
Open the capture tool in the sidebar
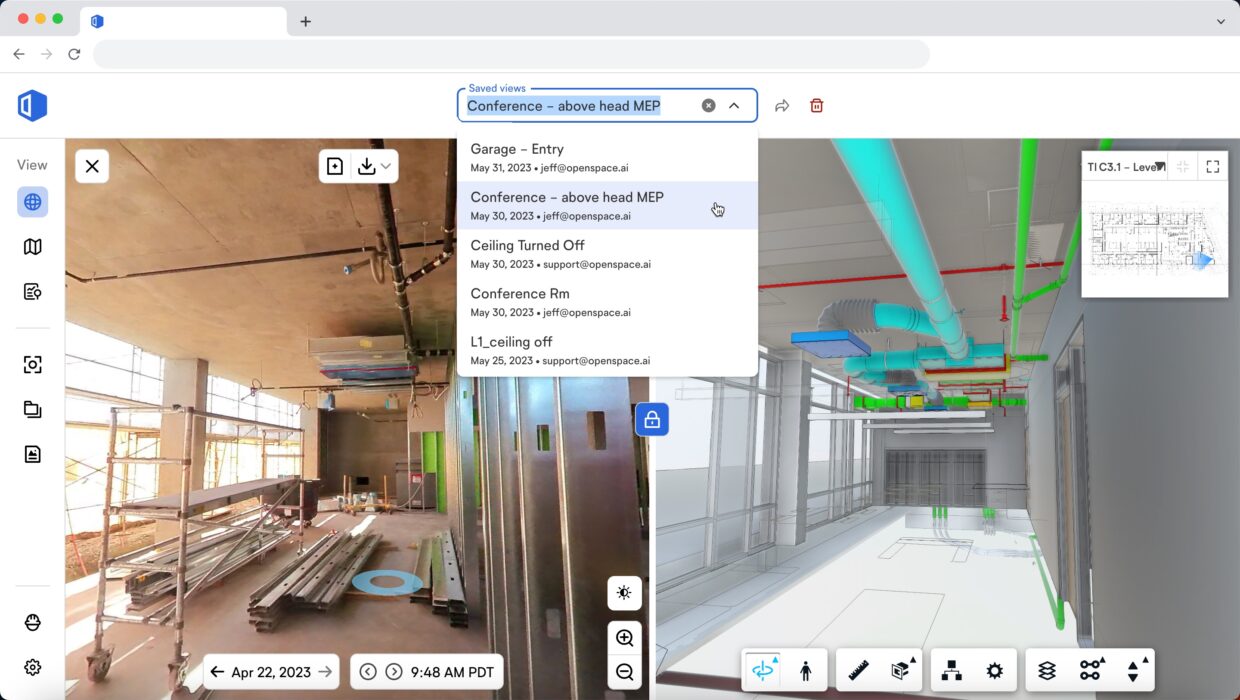pyautogui.click(x=31, y=364)
